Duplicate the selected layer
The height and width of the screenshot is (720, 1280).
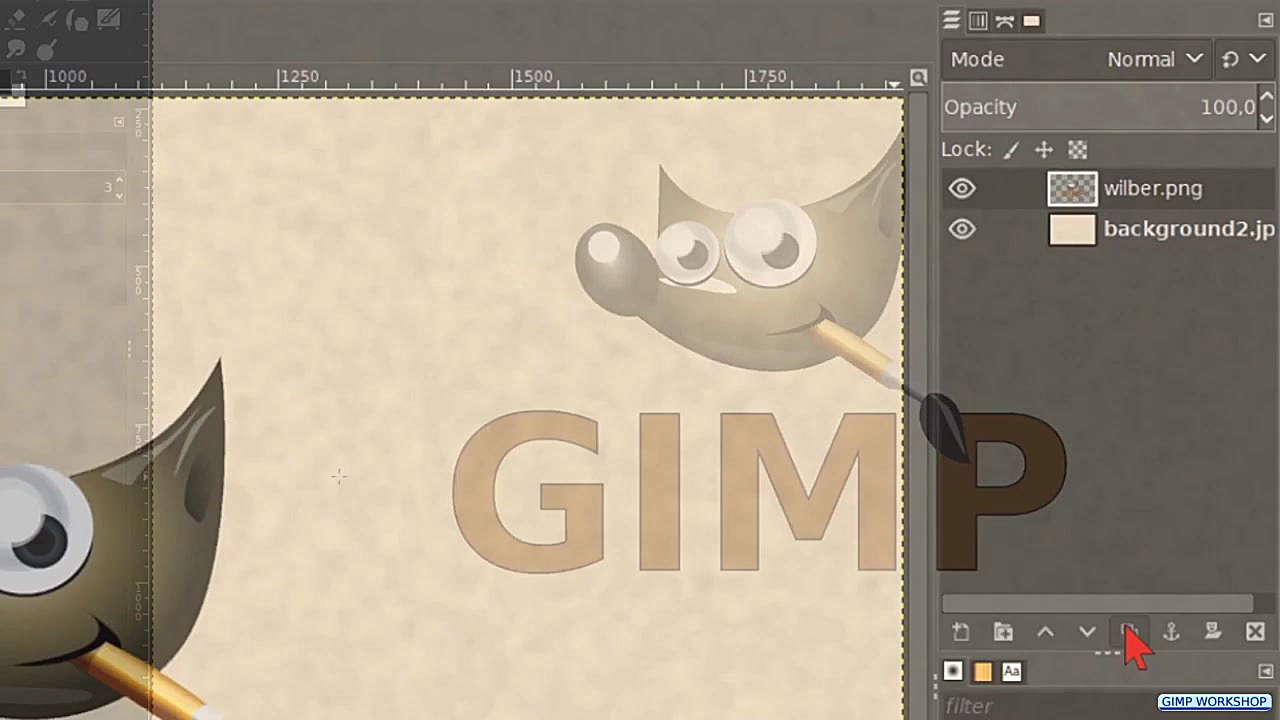click(x=1129, y=632)
